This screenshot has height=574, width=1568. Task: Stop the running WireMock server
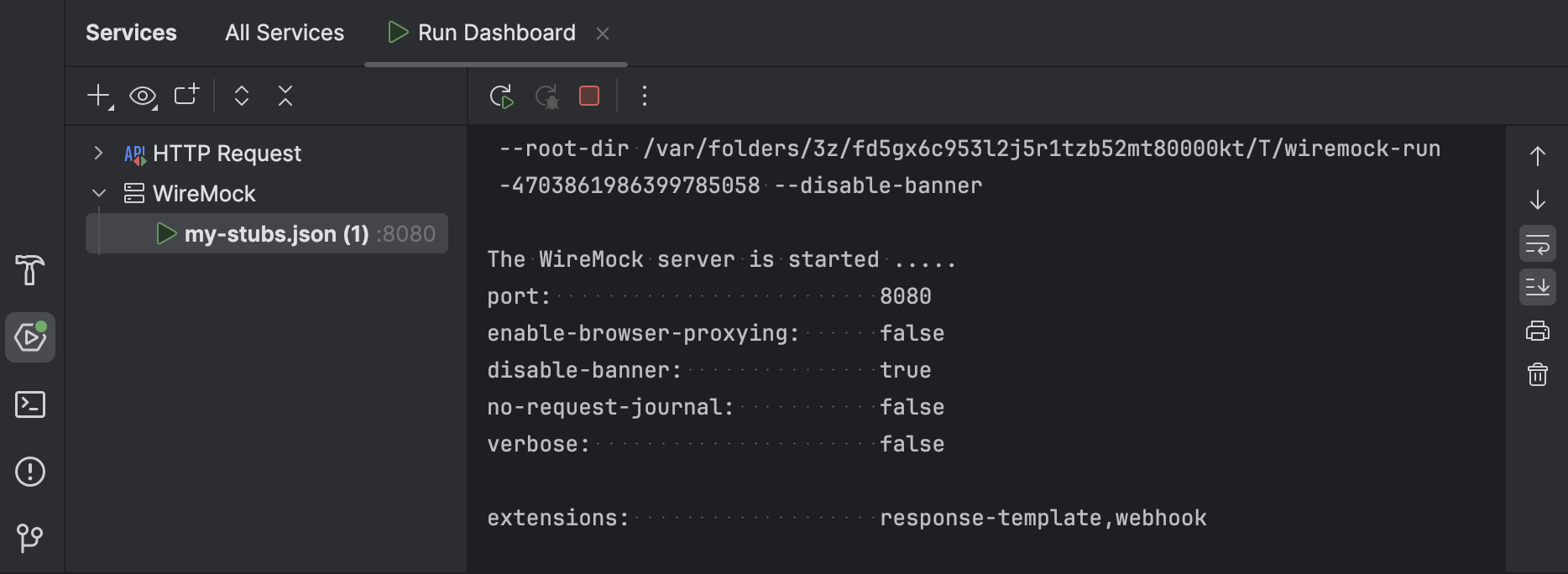[x=588, y=96]
